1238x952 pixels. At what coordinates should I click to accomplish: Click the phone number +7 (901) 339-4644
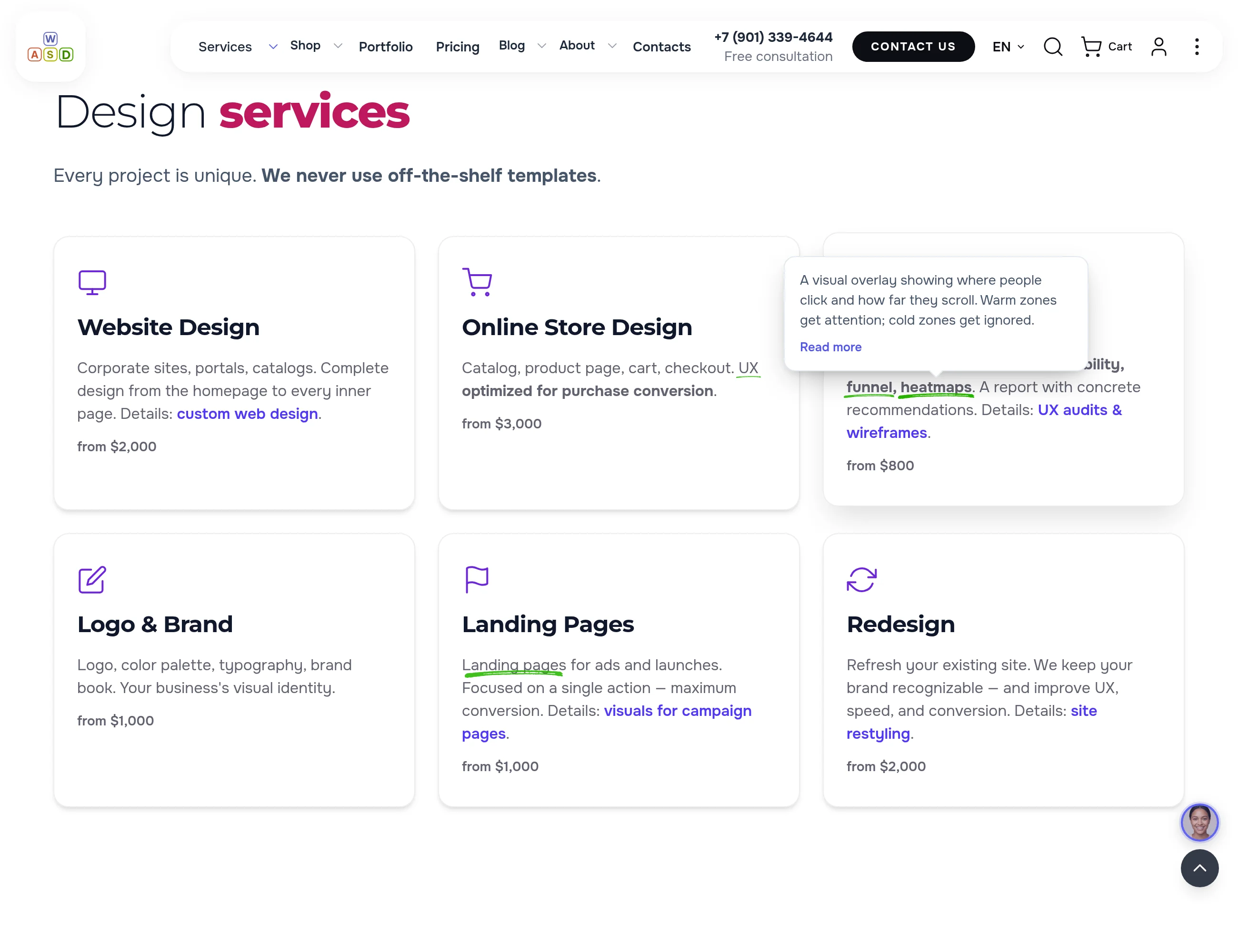773,37
